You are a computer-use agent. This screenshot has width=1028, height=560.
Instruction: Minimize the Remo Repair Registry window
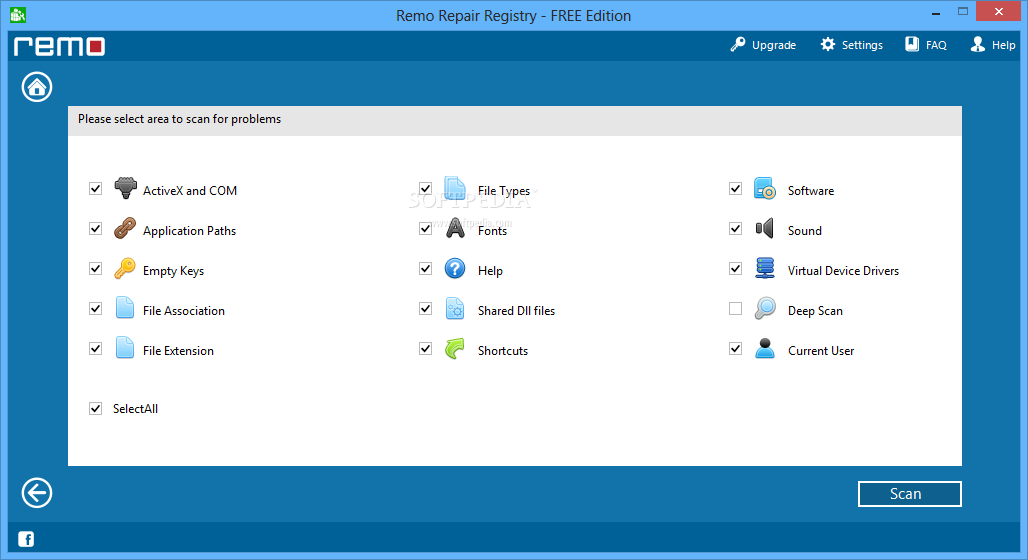pyautogui.click(x=936, y=12)
